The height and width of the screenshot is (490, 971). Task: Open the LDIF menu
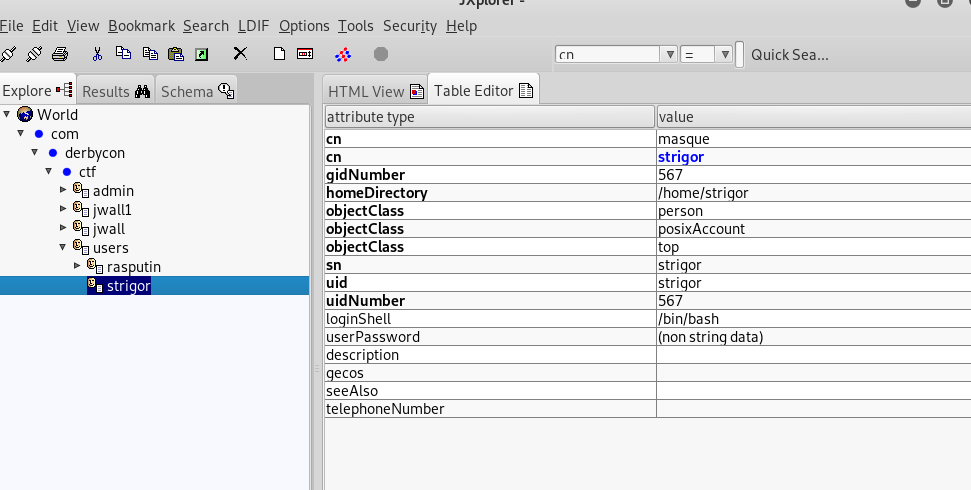point(253,26)
